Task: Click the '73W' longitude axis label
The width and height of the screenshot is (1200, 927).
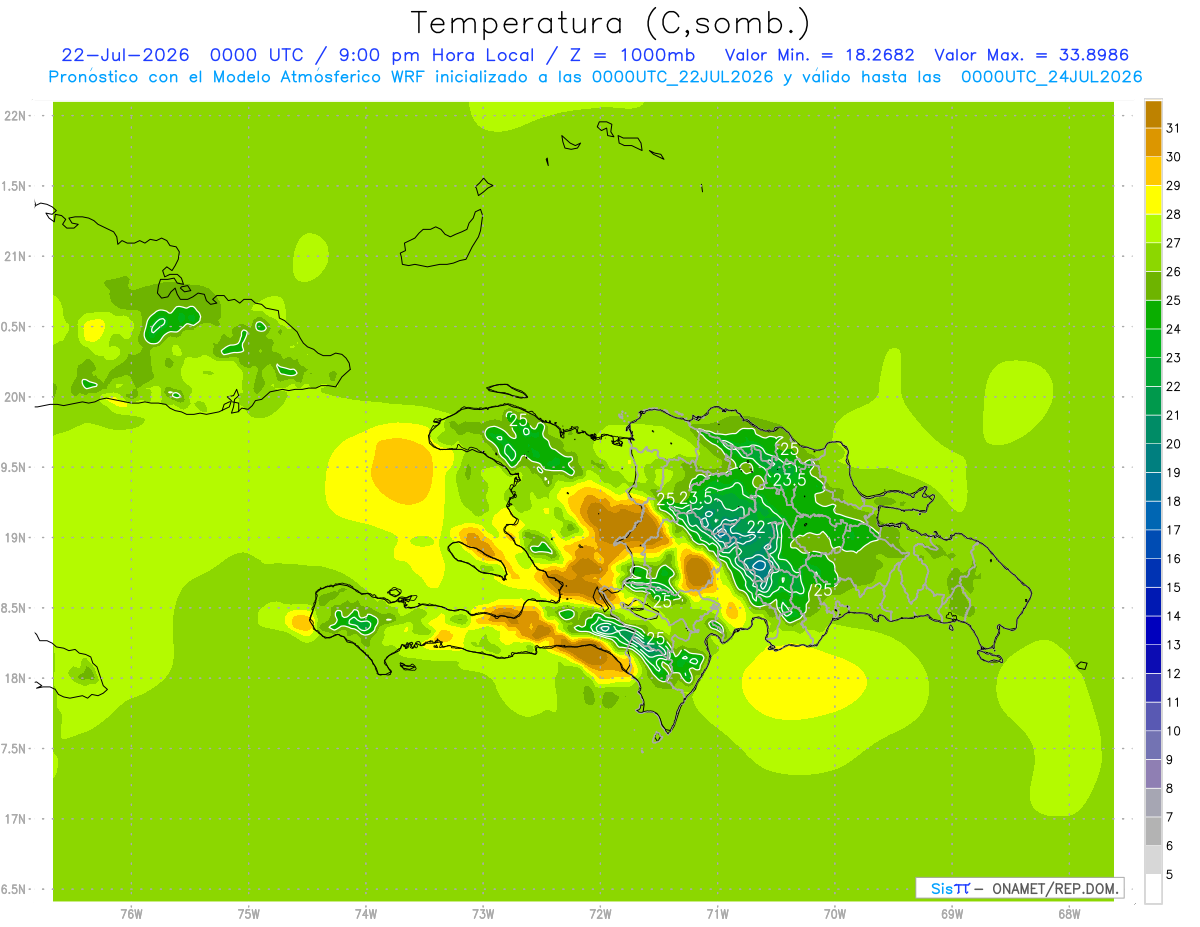Action: point(483,914)
